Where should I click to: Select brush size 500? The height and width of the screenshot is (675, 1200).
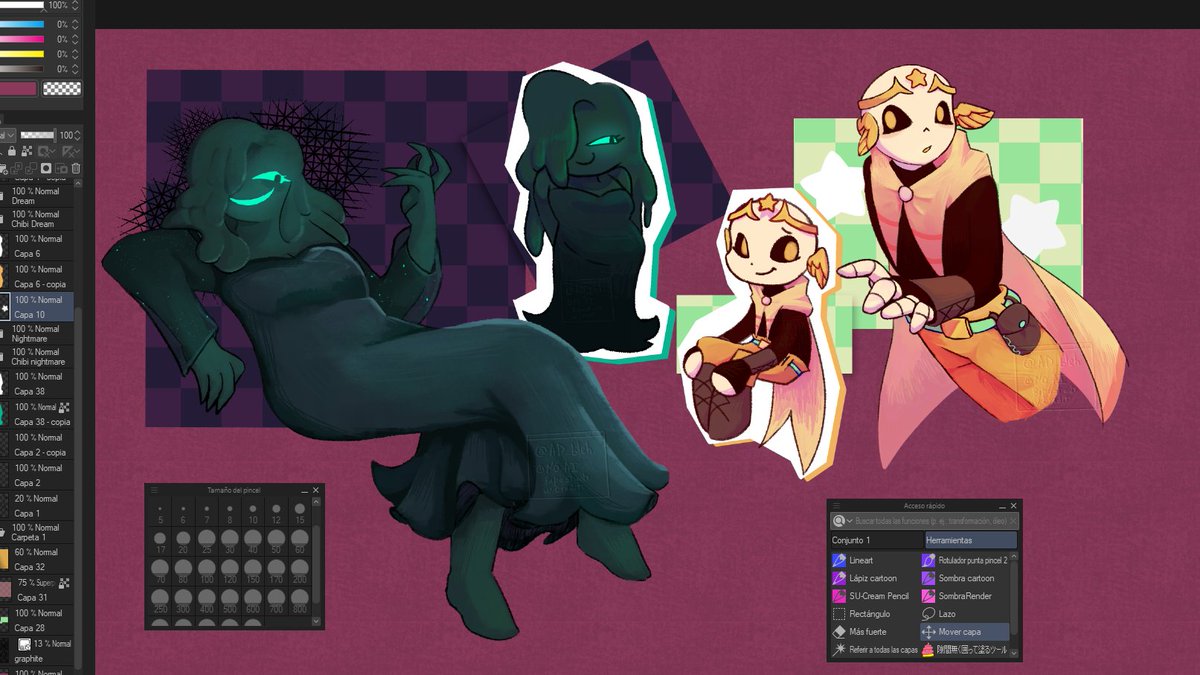coord(230,599)
